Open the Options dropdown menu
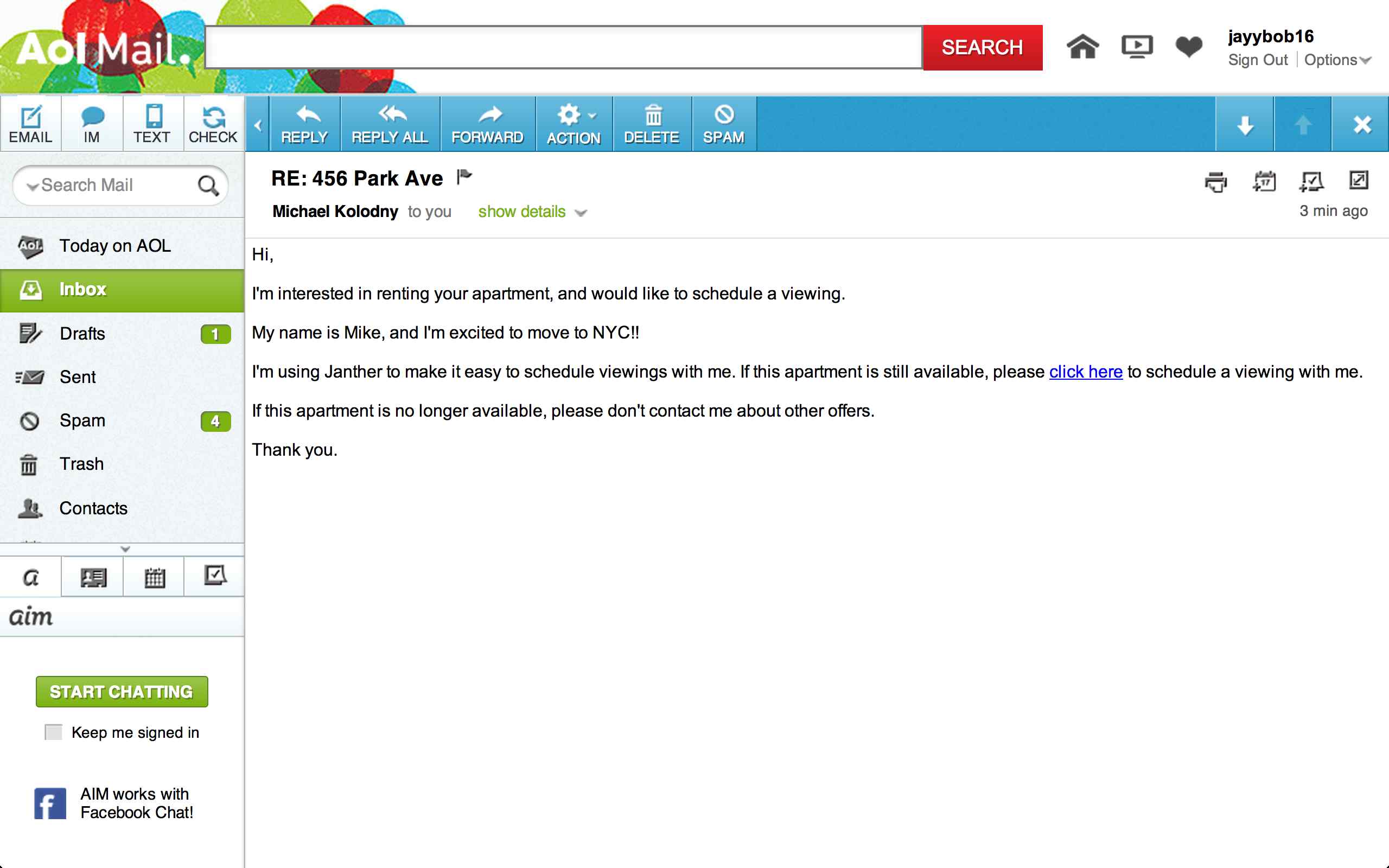Screen dimensions: 1389x868 click(1337, 60)
